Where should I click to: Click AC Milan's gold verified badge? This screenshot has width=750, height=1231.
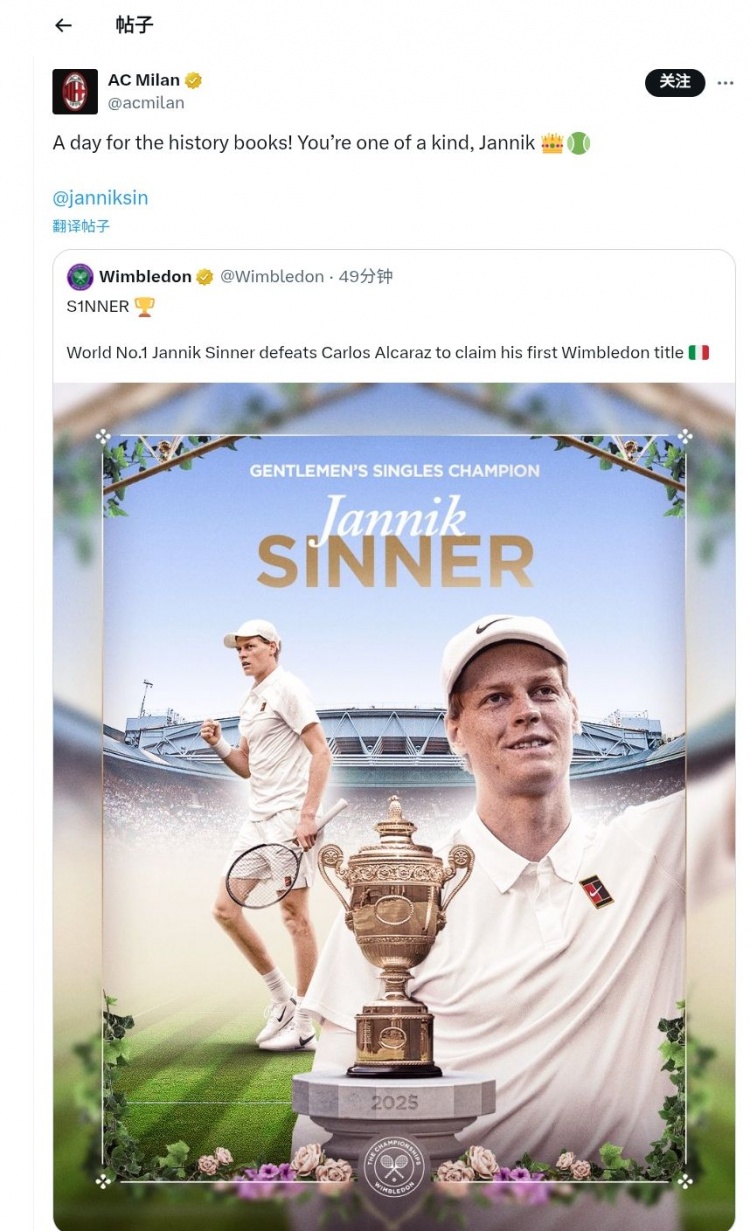193,81
